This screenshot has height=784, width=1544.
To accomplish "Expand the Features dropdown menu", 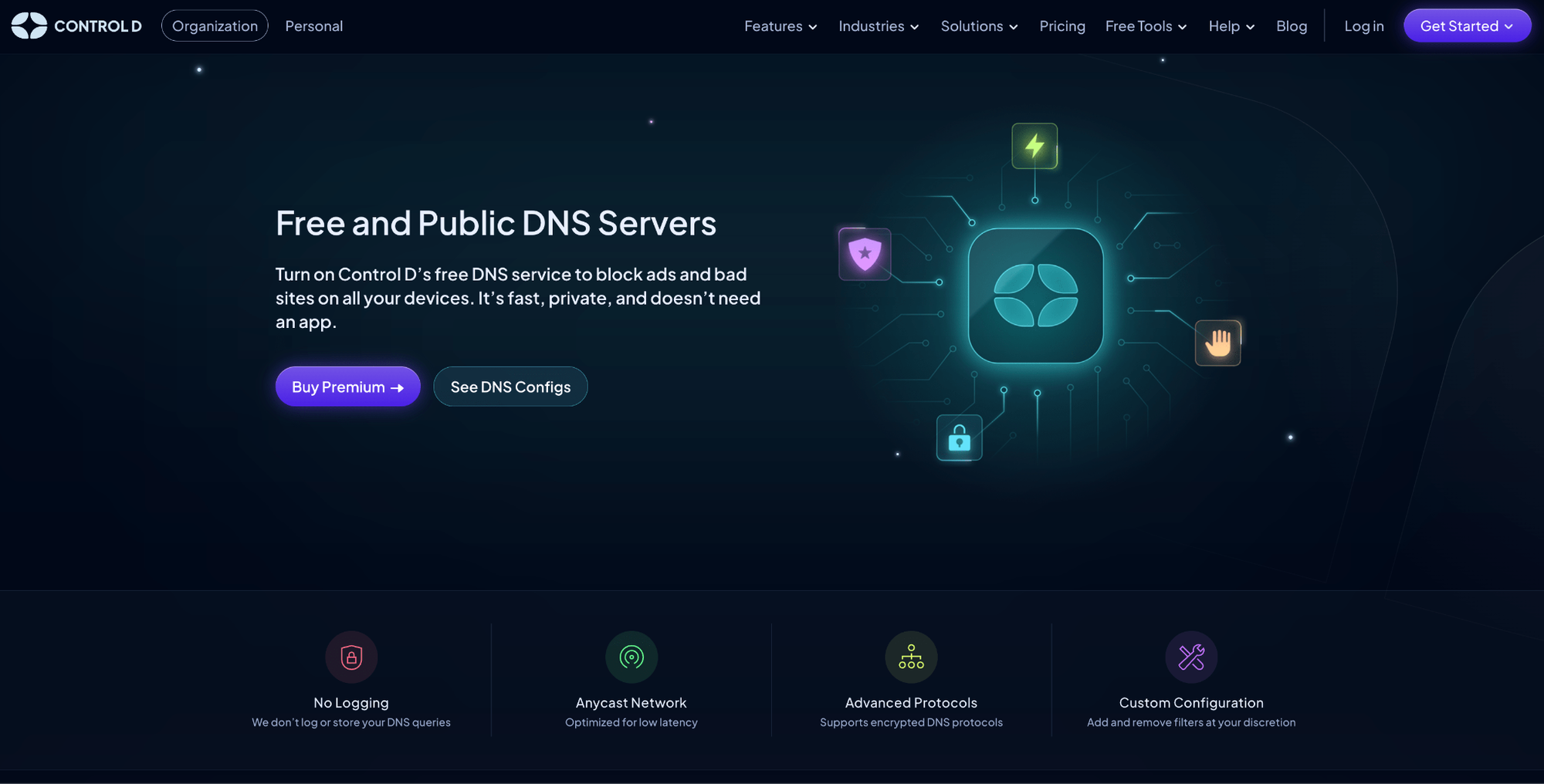I will pos(780,26).
